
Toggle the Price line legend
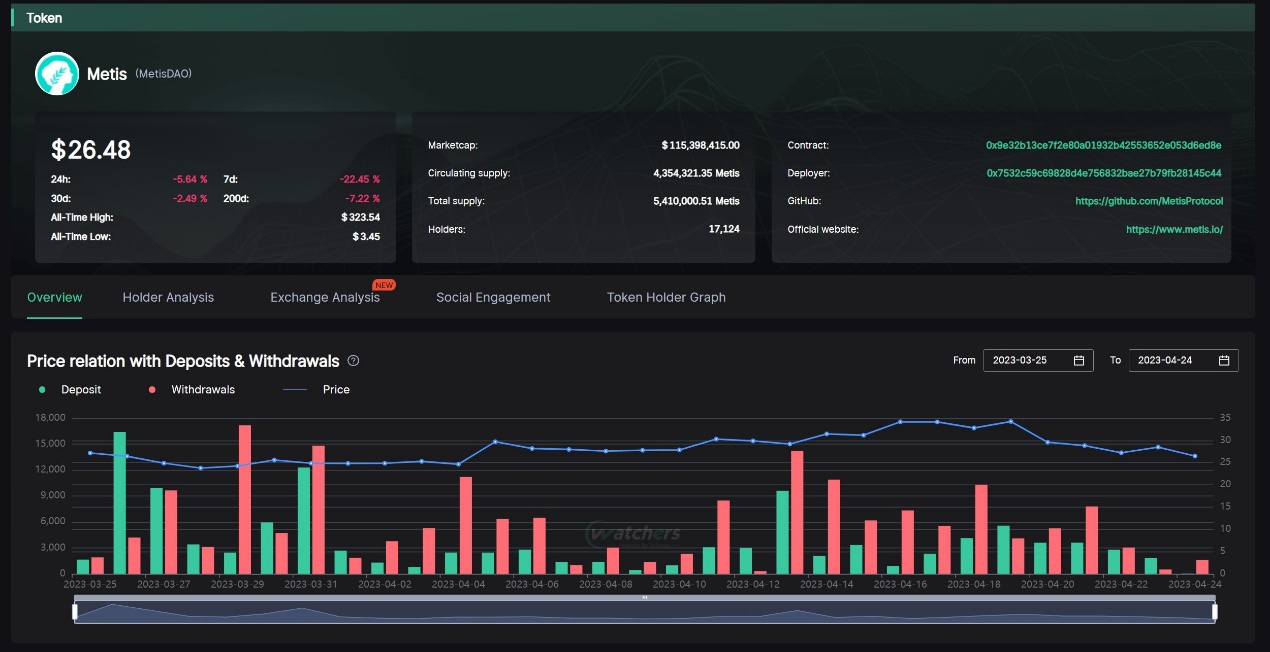[317, 389]
